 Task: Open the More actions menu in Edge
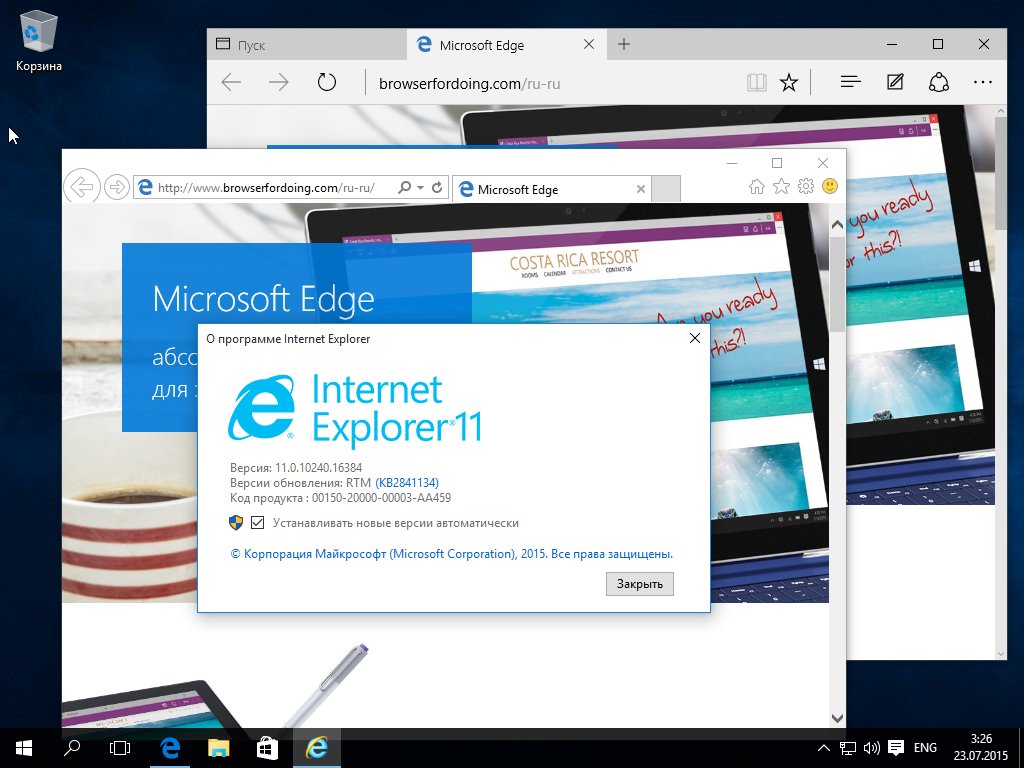[x=982, y=82]
